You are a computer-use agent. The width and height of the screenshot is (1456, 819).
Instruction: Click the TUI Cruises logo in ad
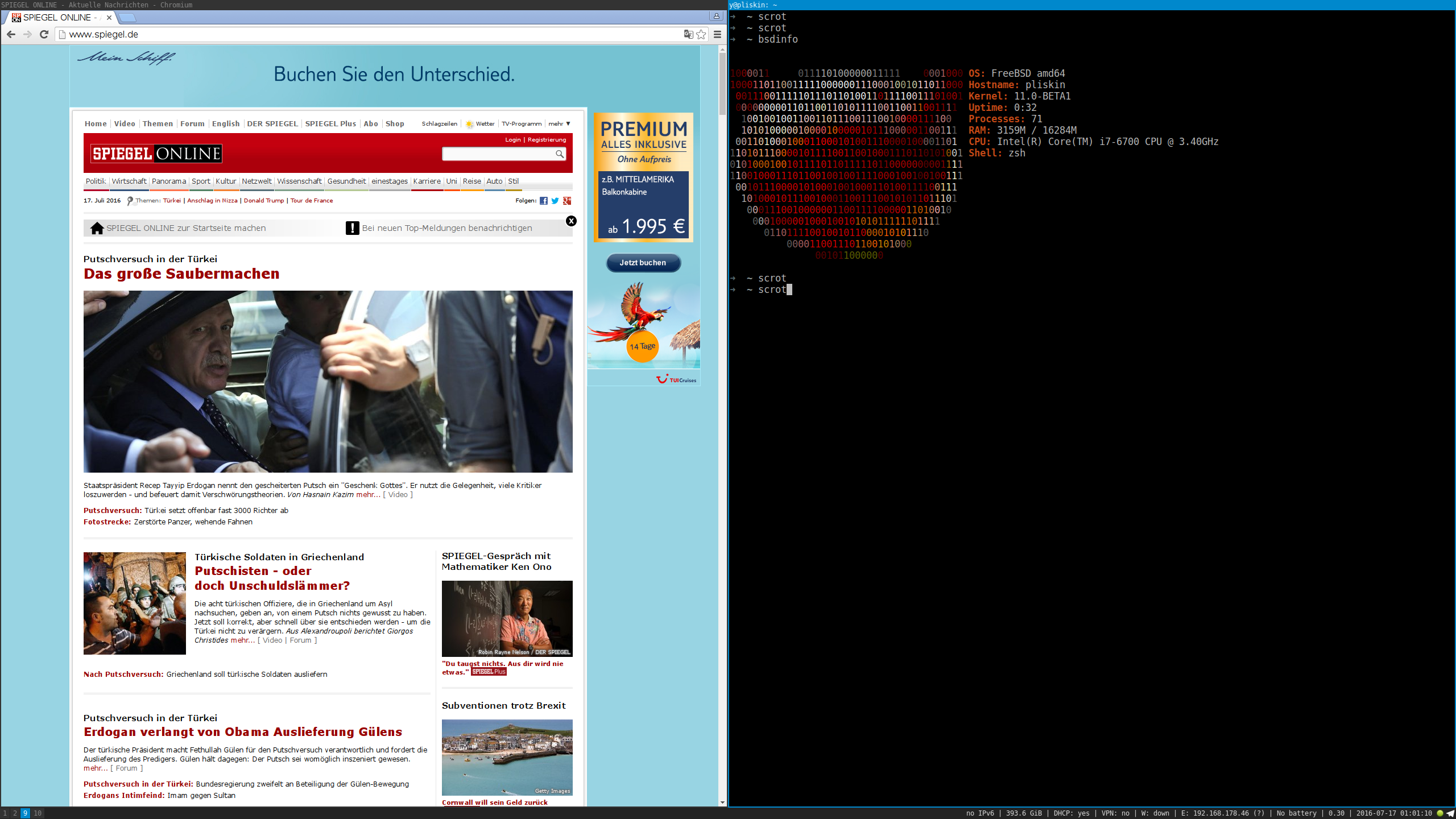pyautogui.click(x=676, y=379)
